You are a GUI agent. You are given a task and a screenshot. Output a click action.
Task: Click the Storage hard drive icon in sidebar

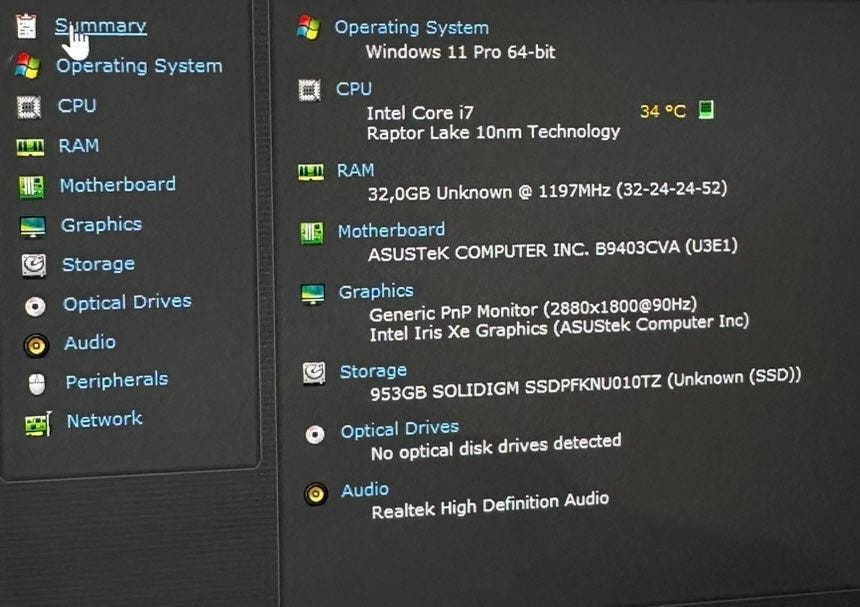pos(34,266)
